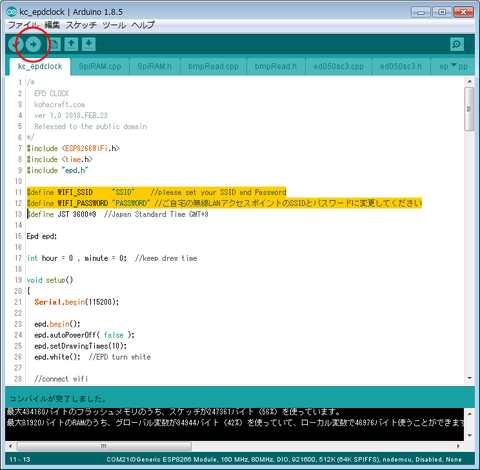Click the 'Epd epd;' declaration line
The image size is (480, 470).
(x=42, y=236)
